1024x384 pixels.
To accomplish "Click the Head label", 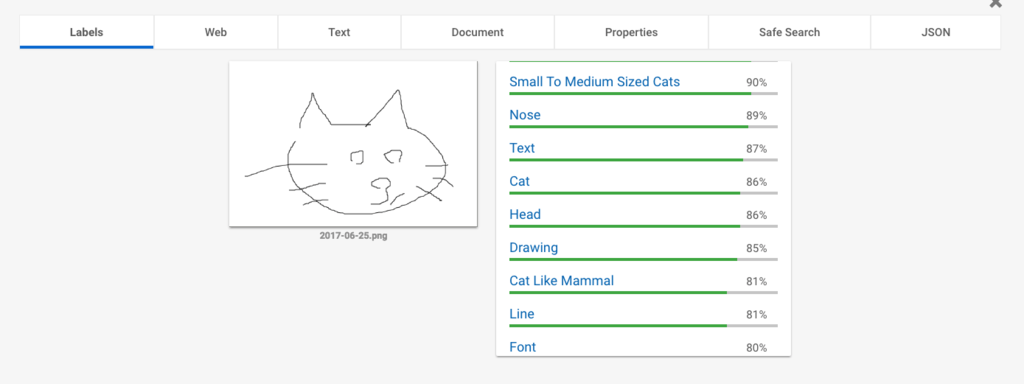I will coord(525,214).
